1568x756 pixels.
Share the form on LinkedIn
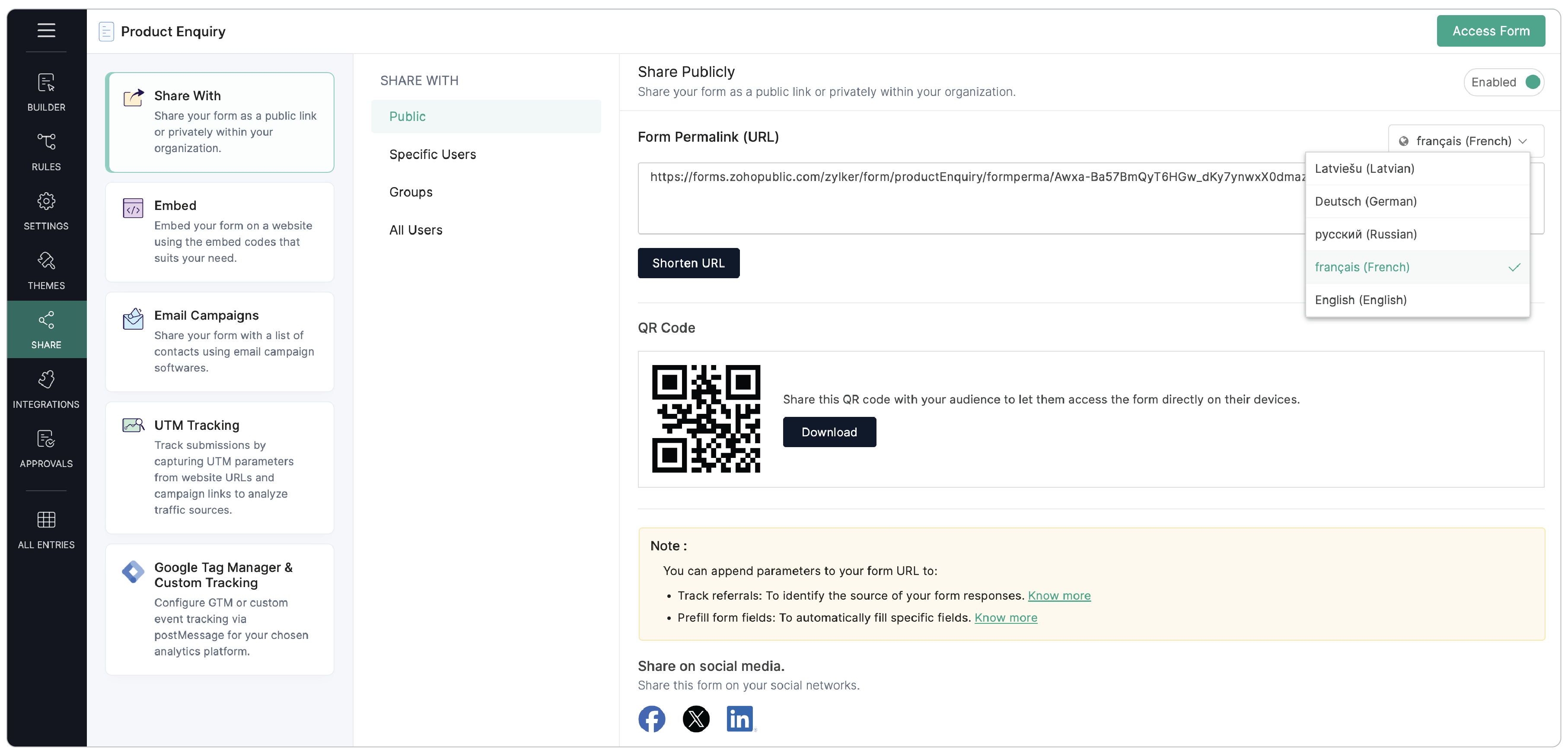click(740, 719)
